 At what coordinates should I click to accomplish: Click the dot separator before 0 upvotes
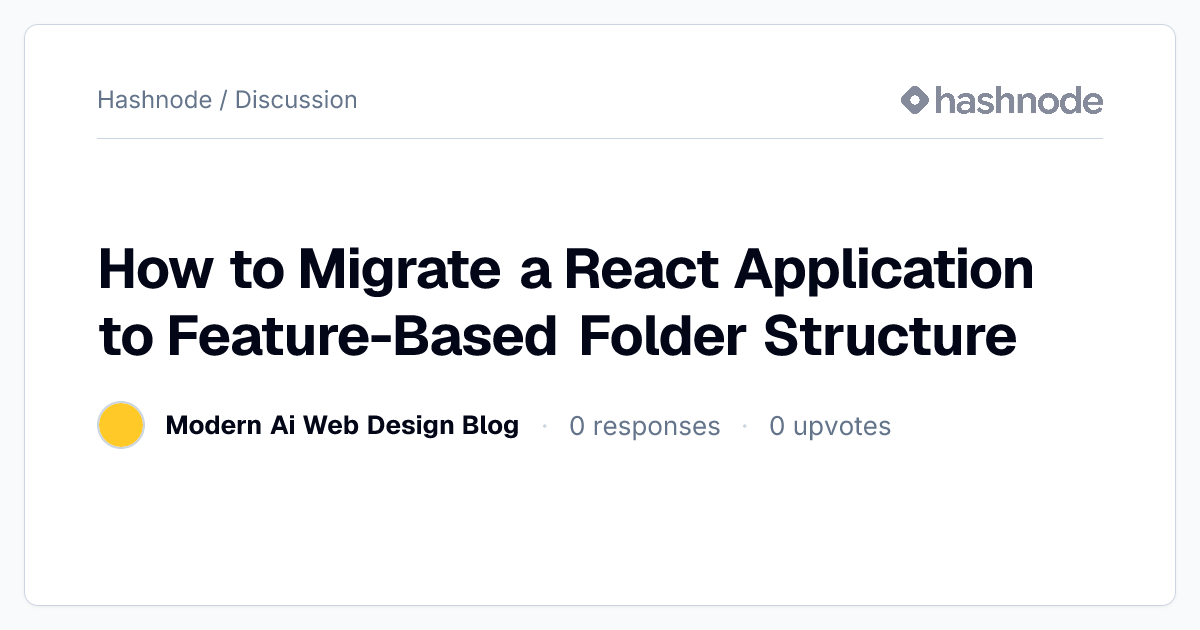745,426
